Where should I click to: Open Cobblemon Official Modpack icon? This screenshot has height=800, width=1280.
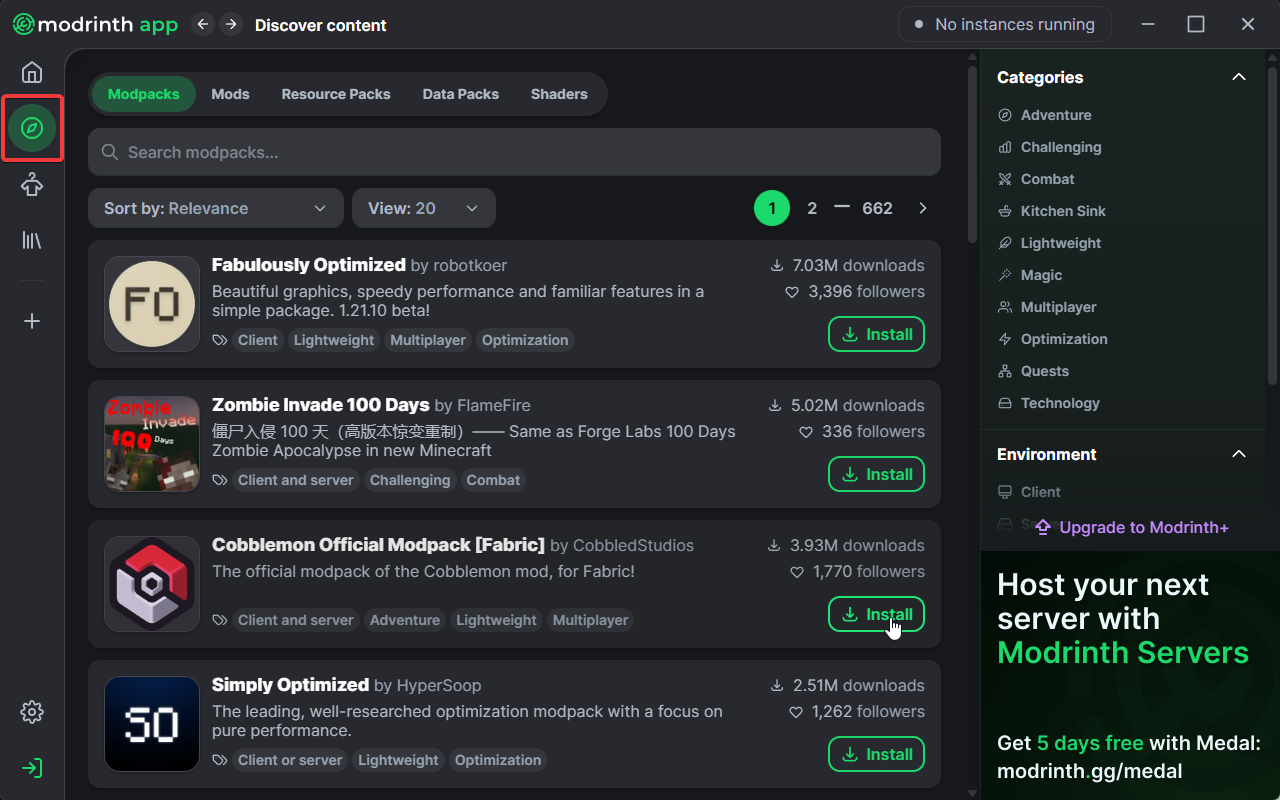152,584
